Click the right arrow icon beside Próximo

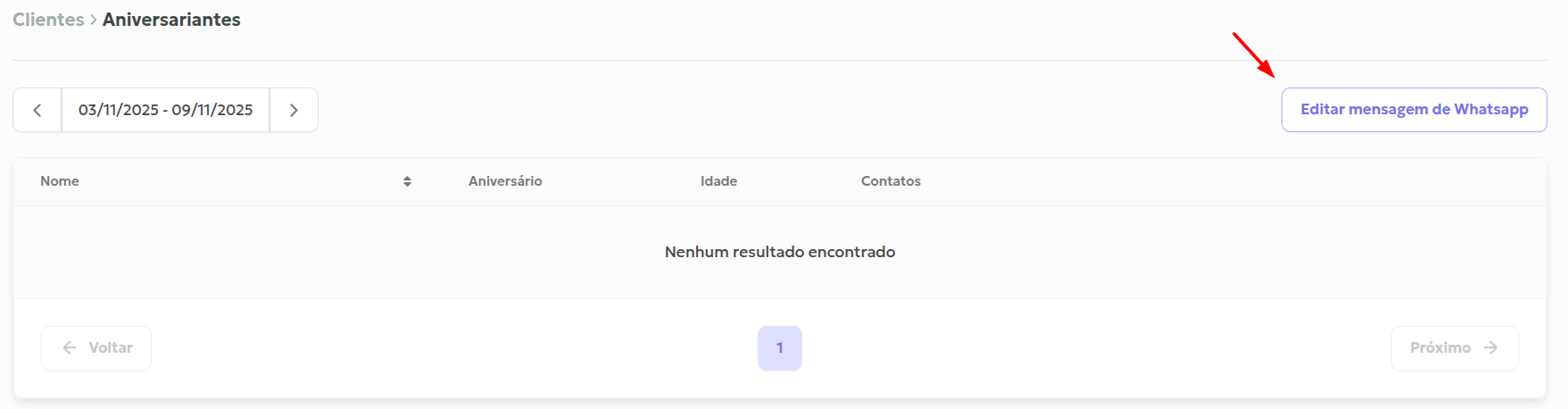click(1490, 347)
